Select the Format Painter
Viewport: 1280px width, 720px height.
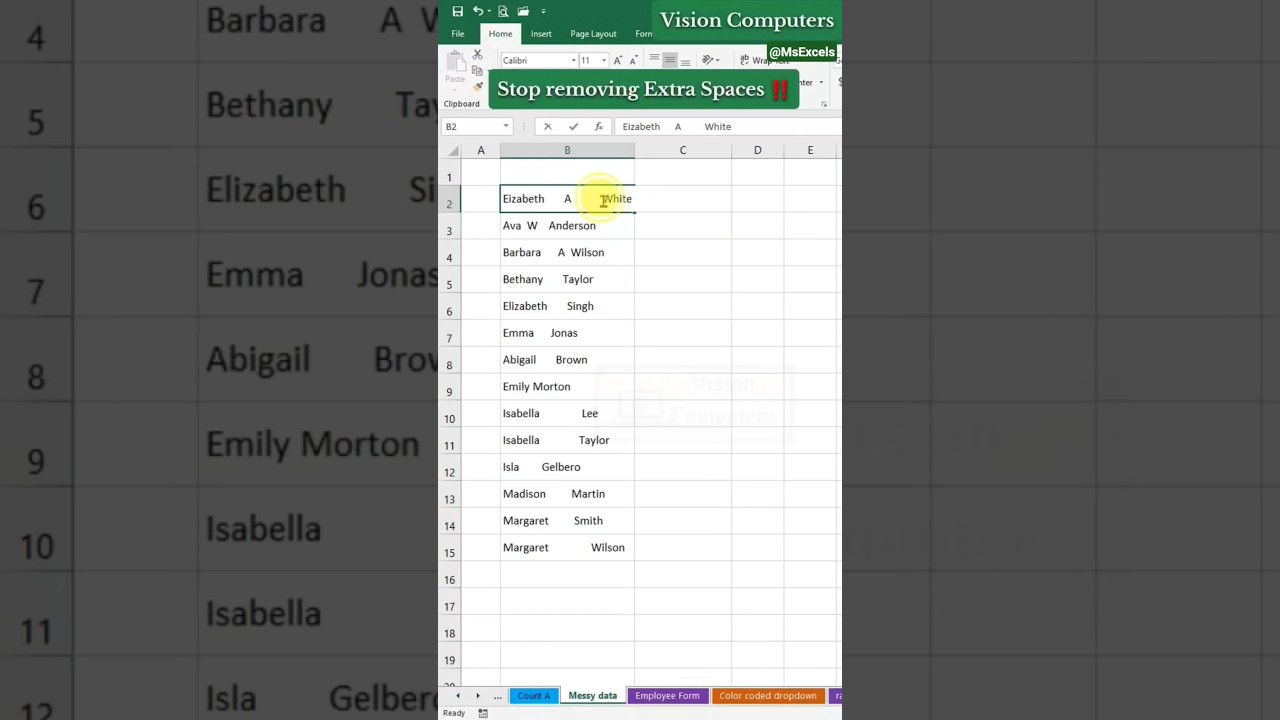(x=476, y=88)
